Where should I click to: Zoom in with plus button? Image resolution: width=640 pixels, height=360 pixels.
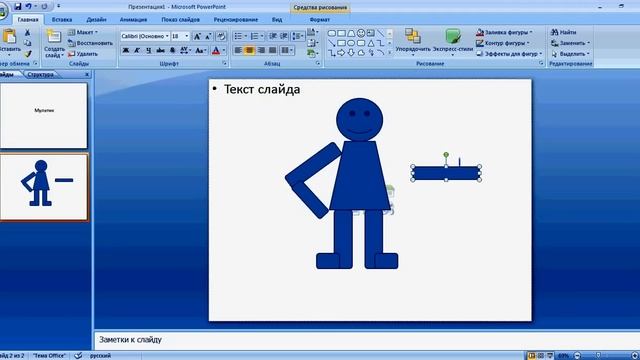coord(635,356)
